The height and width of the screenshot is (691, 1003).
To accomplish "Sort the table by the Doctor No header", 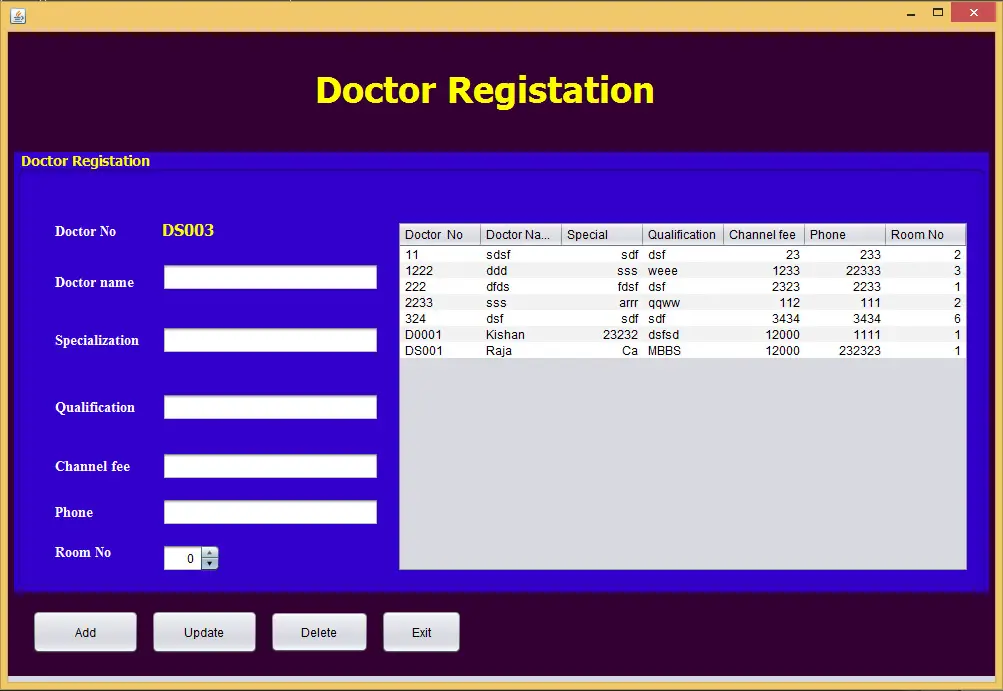I will (x=438, y=234).
